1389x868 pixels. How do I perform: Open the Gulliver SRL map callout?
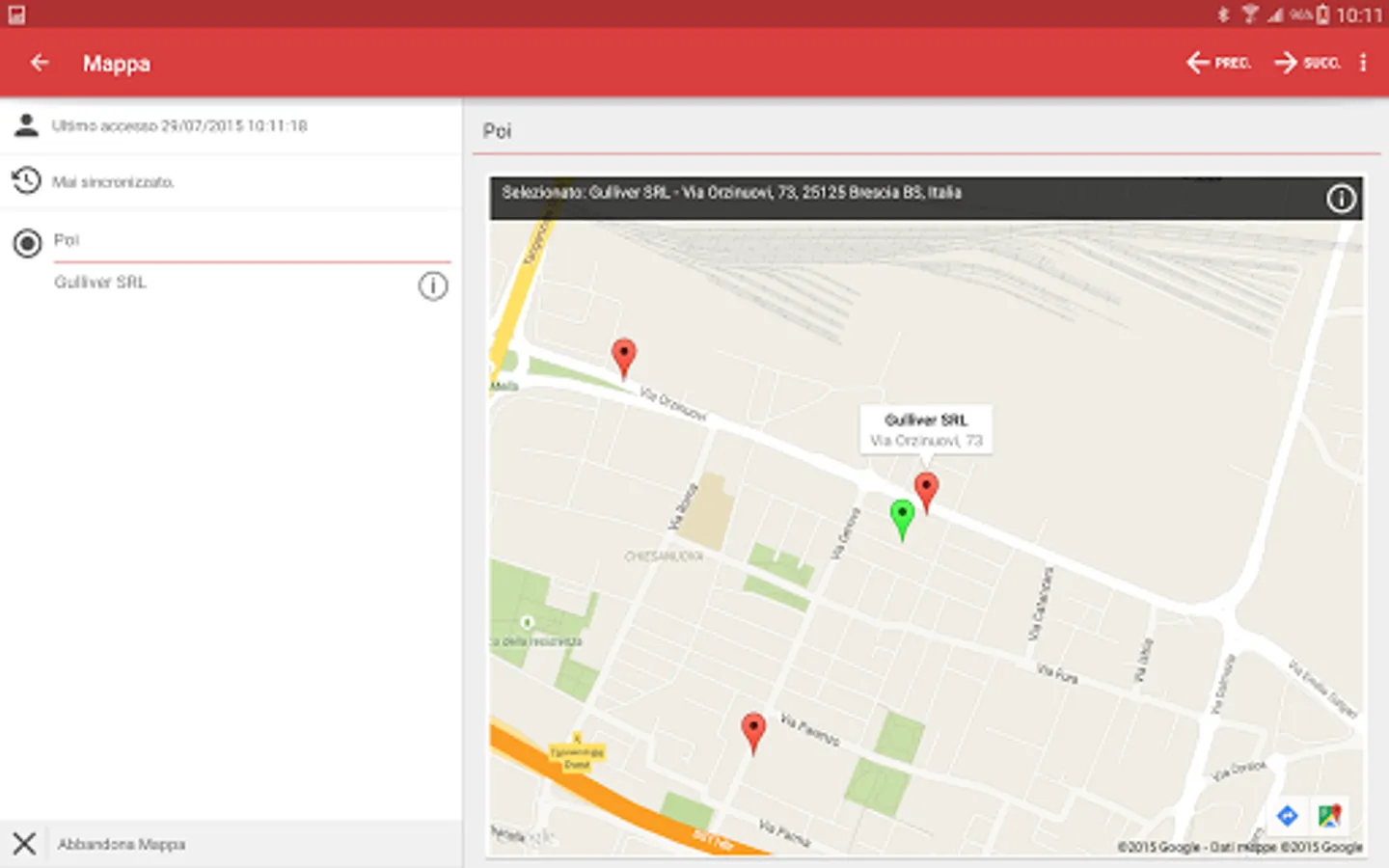(926, 430)
